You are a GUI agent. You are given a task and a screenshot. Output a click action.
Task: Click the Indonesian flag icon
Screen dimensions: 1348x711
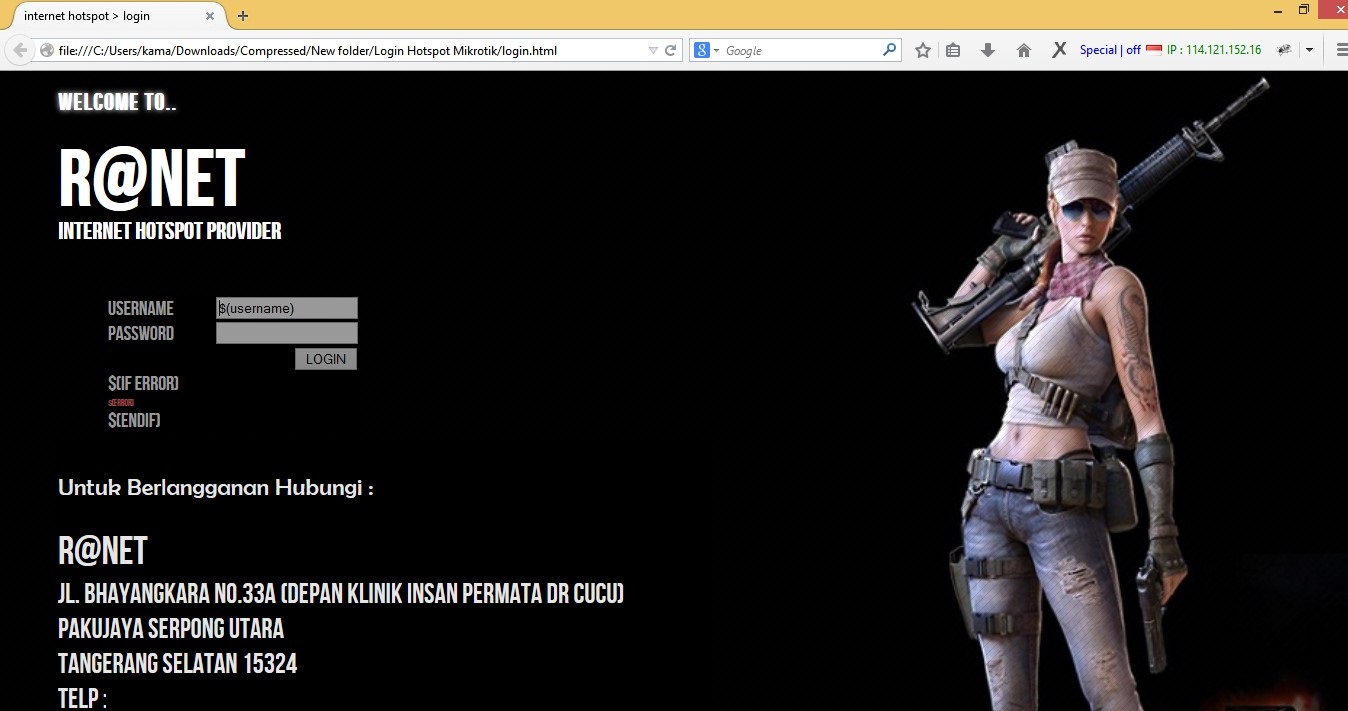pyautogui.click(x=1154, y=50)
